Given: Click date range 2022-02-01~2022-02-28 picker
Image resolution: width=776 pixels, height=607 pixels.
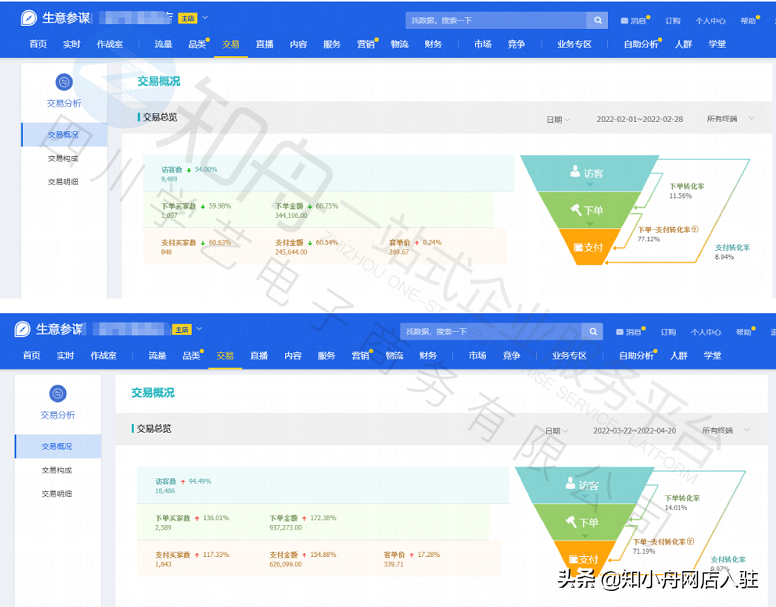Looking at the screenshot, I should pyautogui.click(x=639, y=119).
